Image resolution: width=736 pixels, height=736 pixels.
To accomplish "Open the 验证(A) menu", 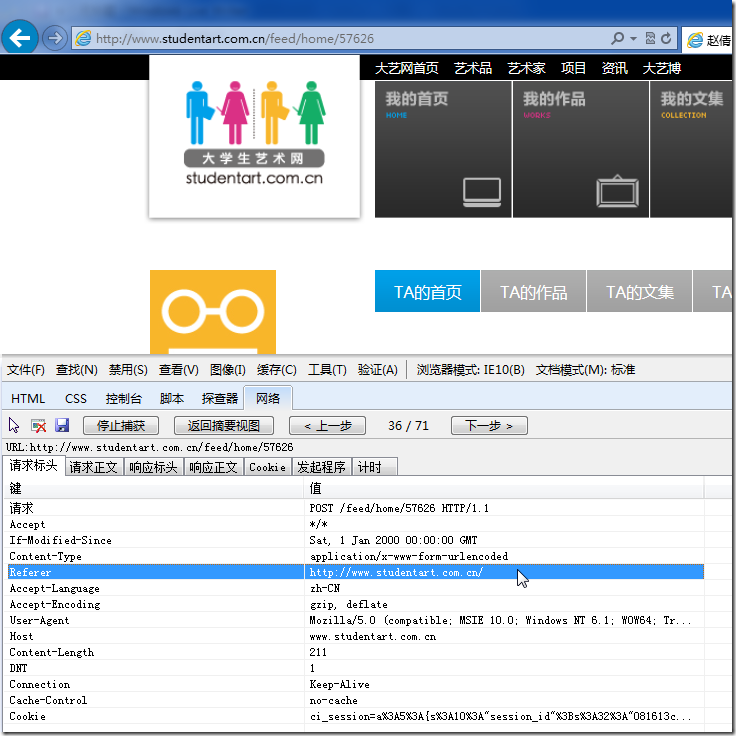I will (x=377, y=370).
